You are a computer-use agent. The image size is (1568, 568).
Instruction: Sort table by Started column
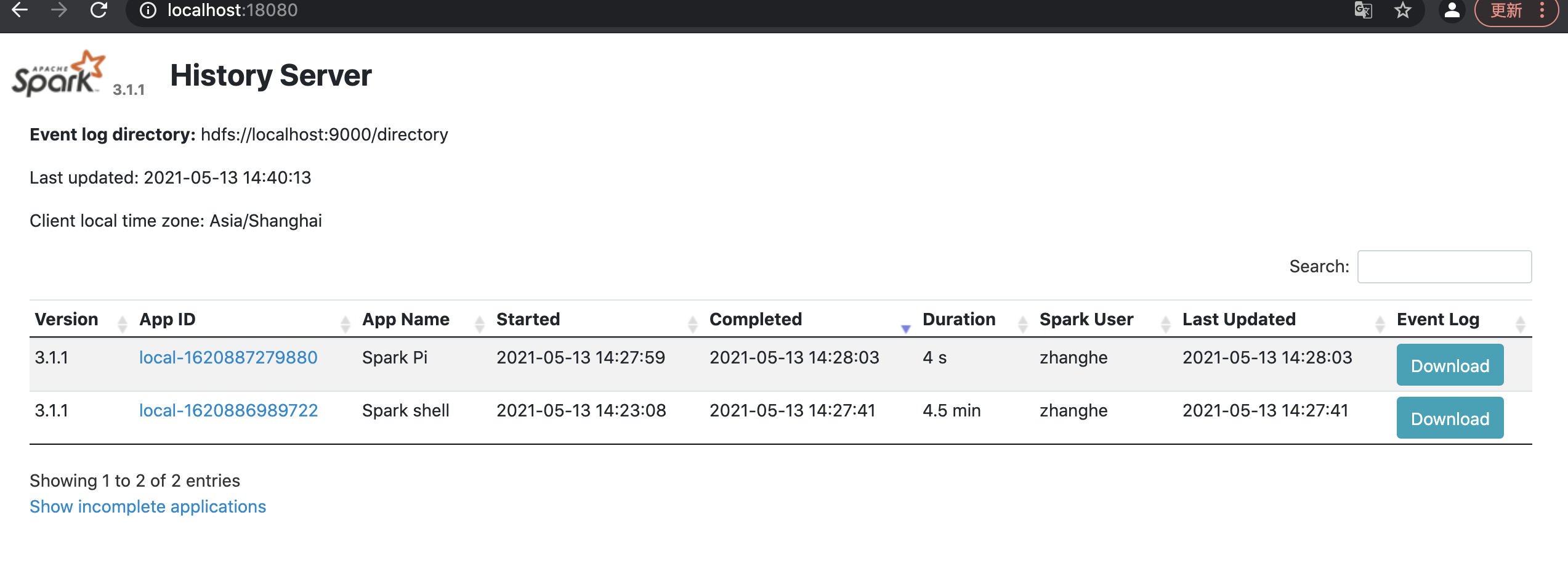click(x=528, y=319)
